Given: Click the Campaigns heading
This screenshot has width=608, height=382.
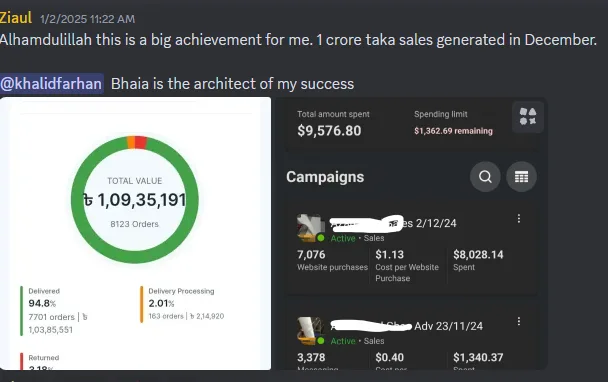Looking at the screenshot, I should pyautogui.click(x=325, y=177).
